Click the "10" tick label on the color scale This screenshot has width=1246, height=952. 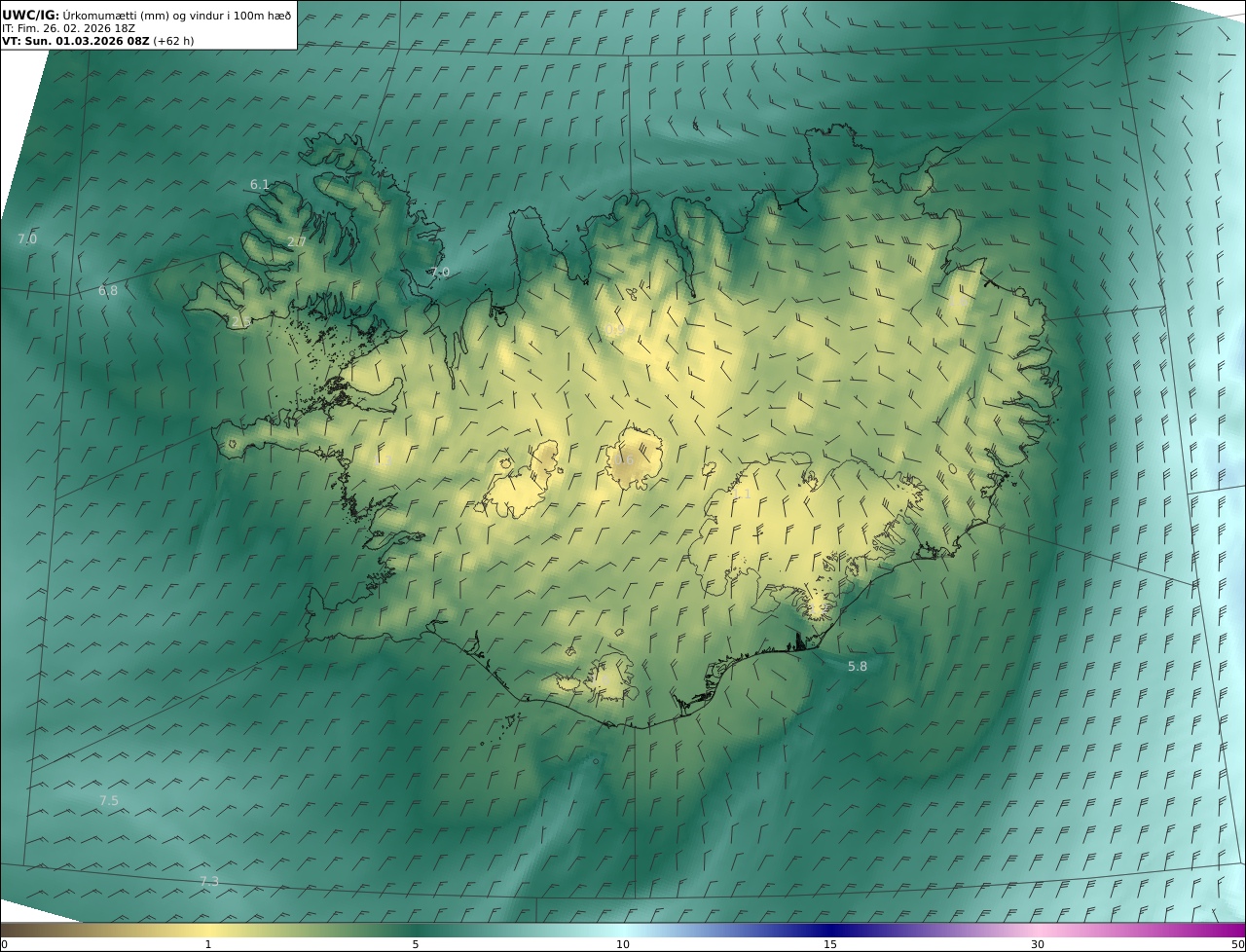click(623, 944)
